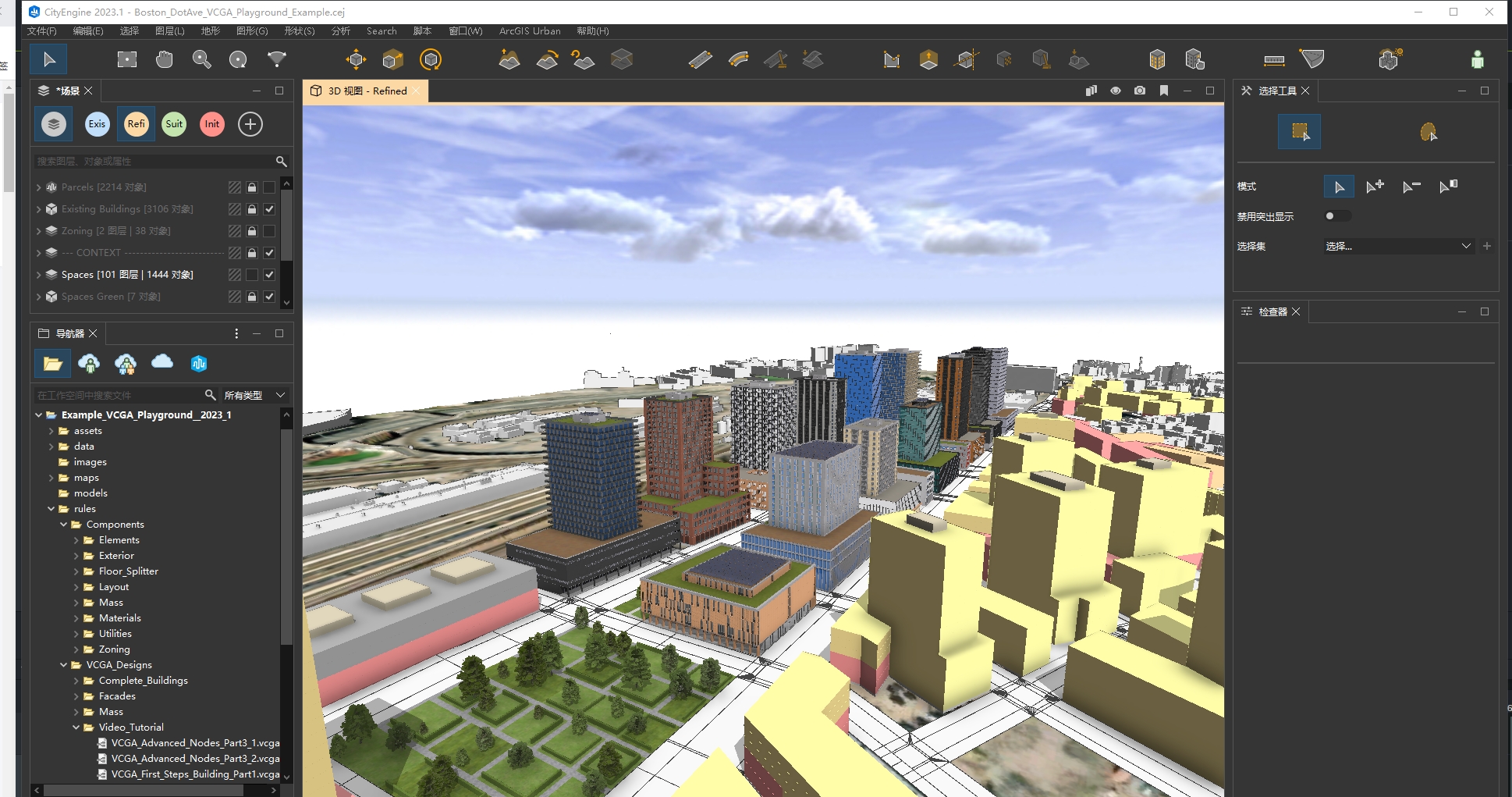Toggle the 禁用突出显示 switch
The image size is (1512, 797).
pos(1337,216)
